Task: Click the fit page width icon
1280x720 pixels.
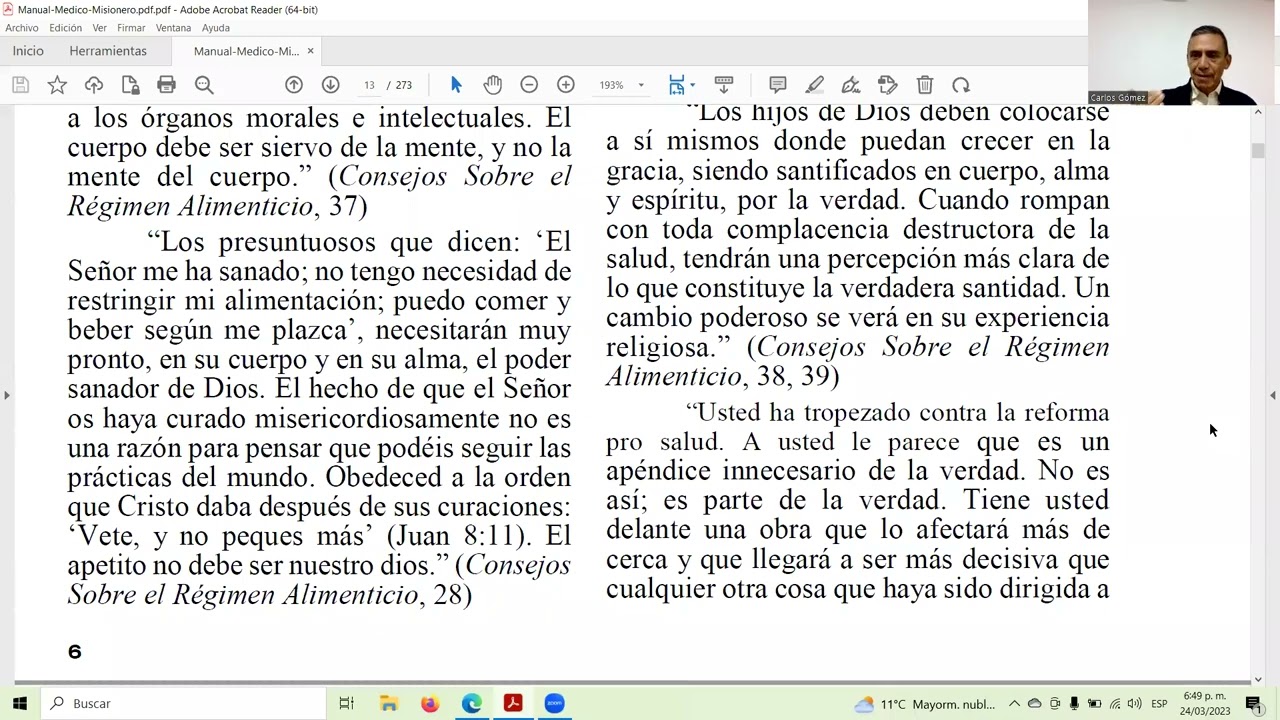Action: tap(677, 85)
